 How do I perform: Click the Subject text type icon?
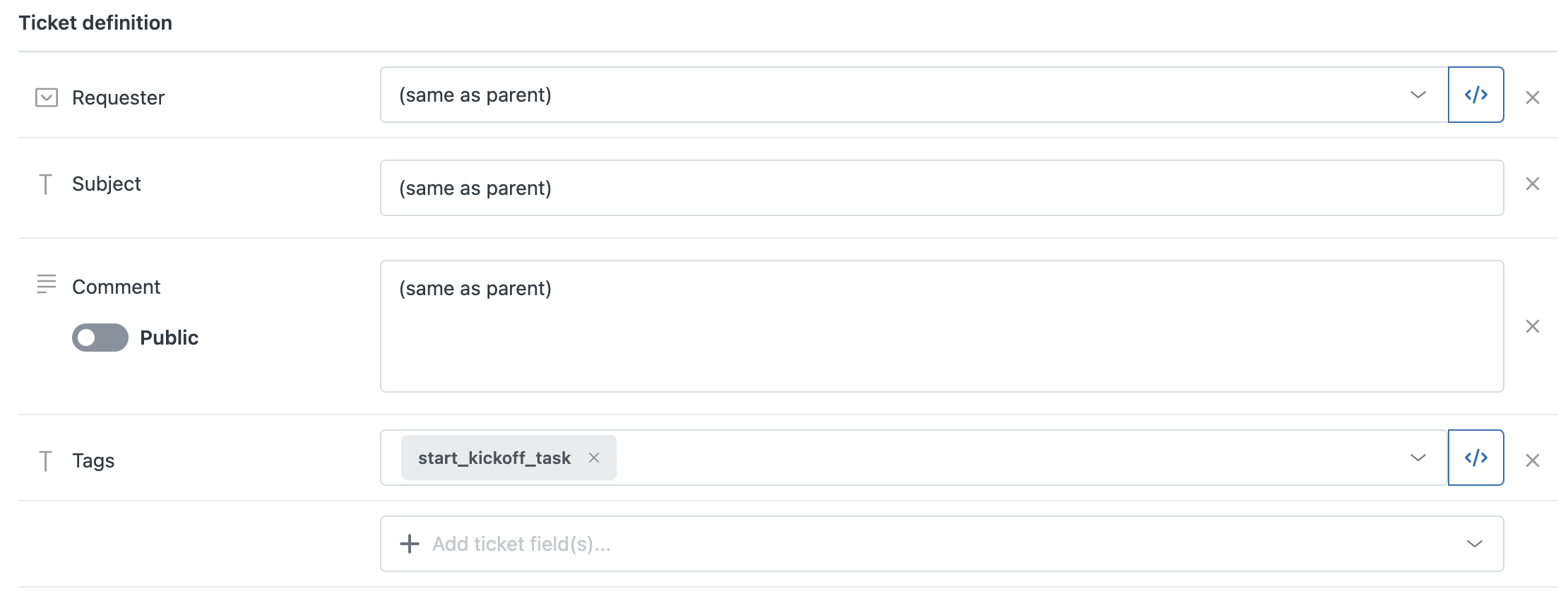[46, 184]
